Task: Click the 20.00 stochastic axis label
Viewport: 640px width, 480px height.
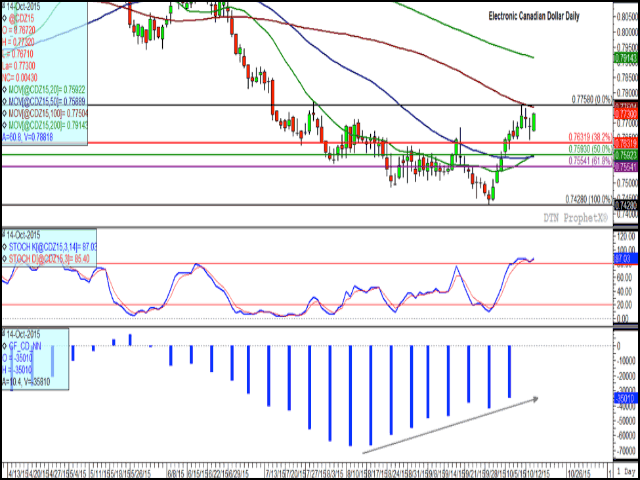Action: [626, 305]
